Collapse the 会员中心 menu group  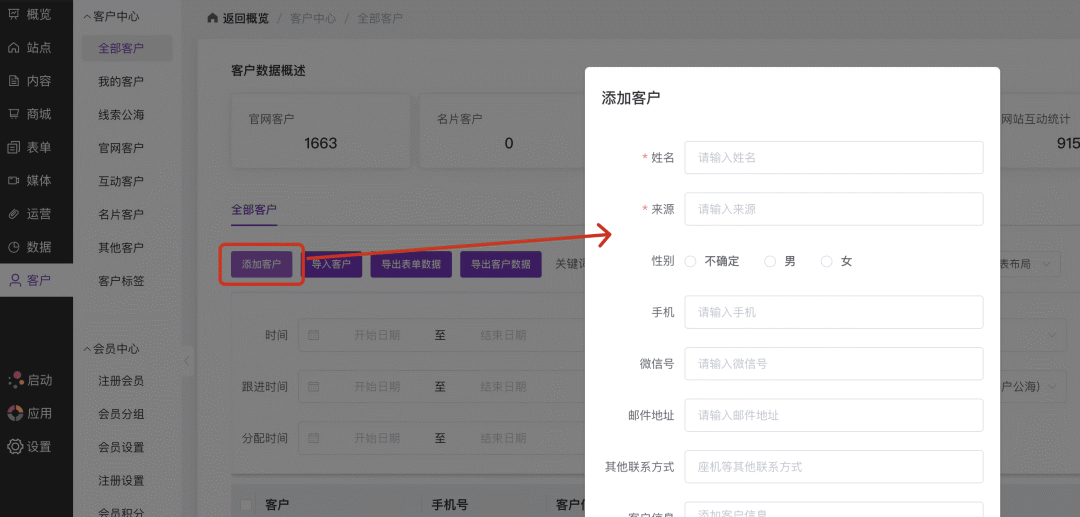[x=86, y=349]
